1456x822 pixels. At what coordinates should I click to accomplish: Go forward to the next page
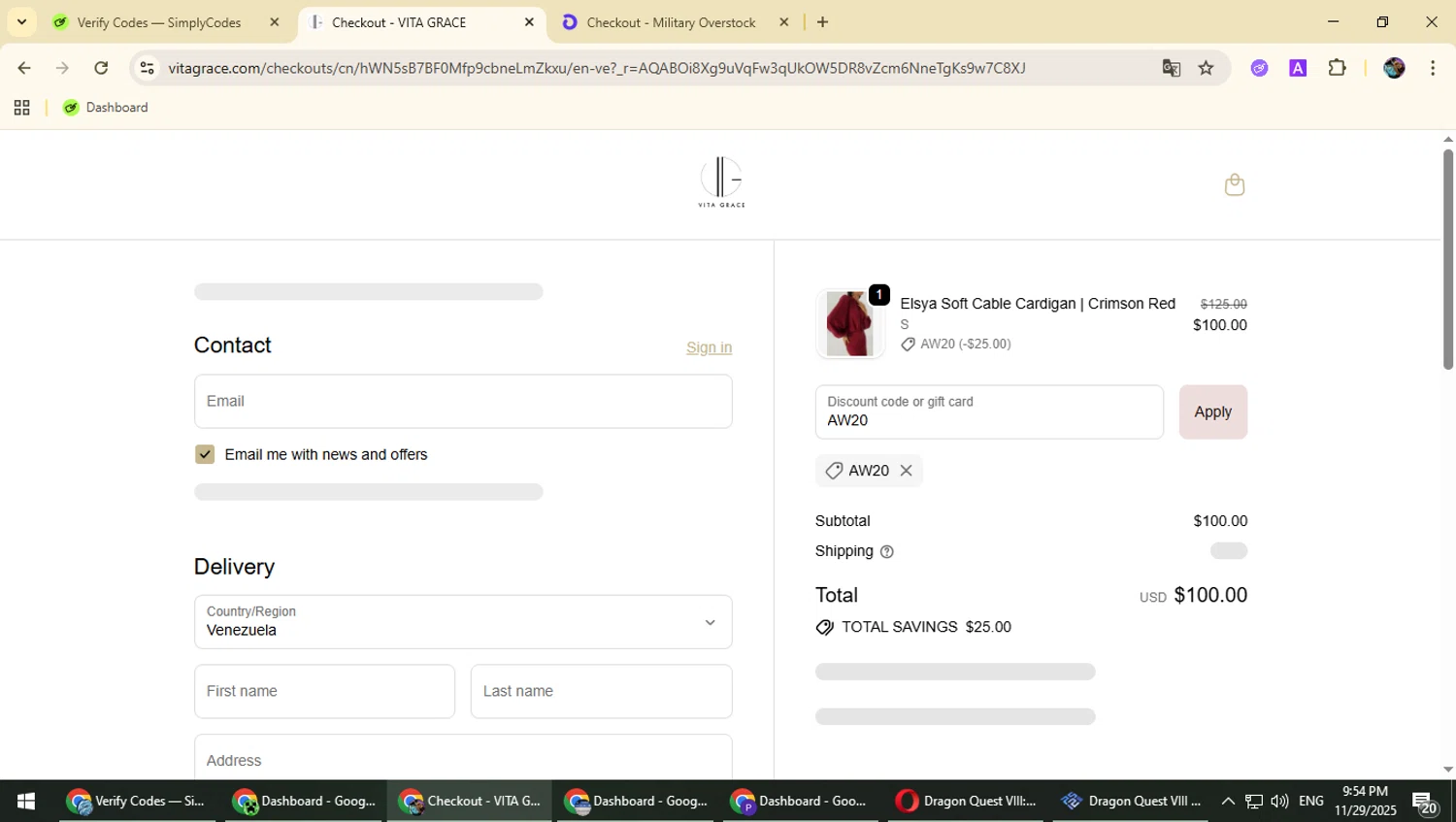[x=62, y=68]
